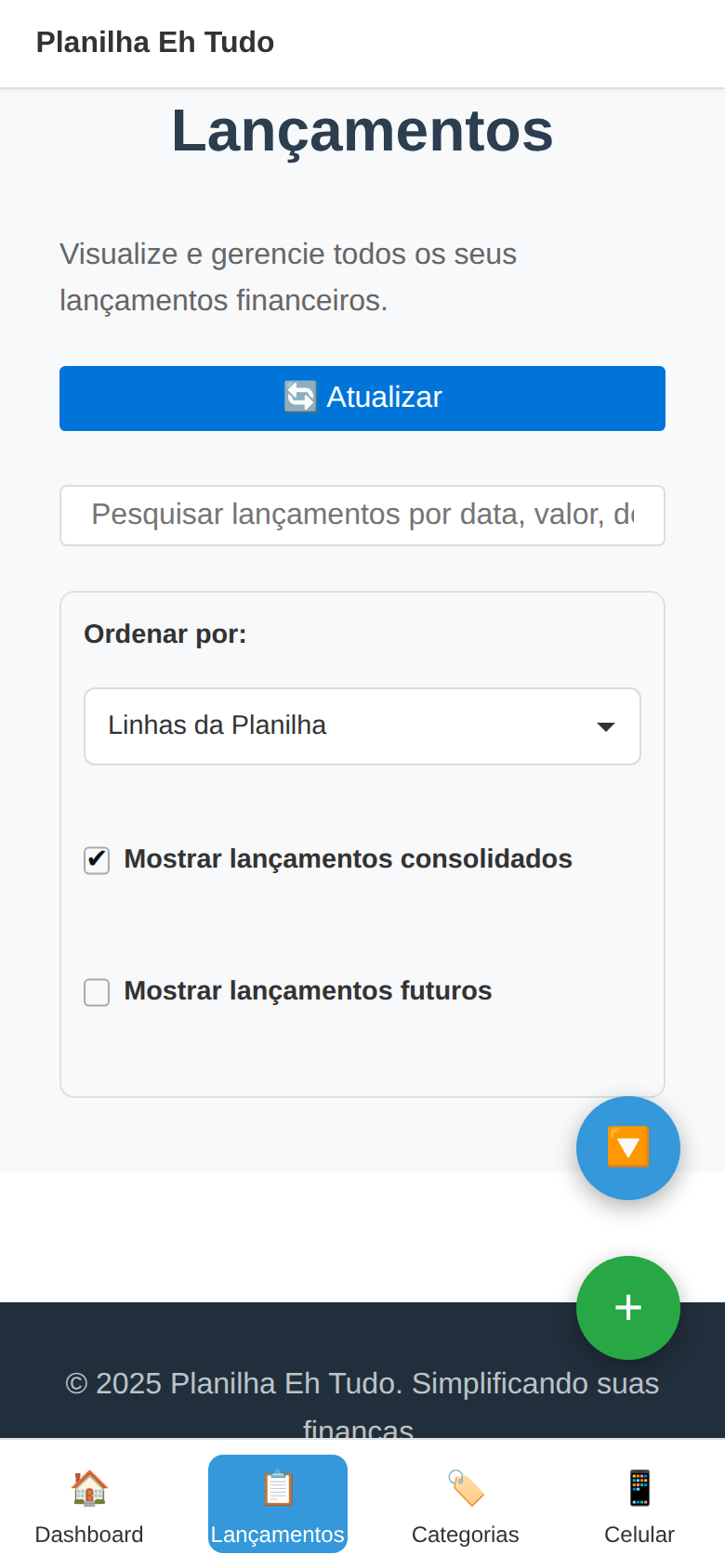Tap the tag icon for Categorias
725x1568 pixels.
[465, 1487]
